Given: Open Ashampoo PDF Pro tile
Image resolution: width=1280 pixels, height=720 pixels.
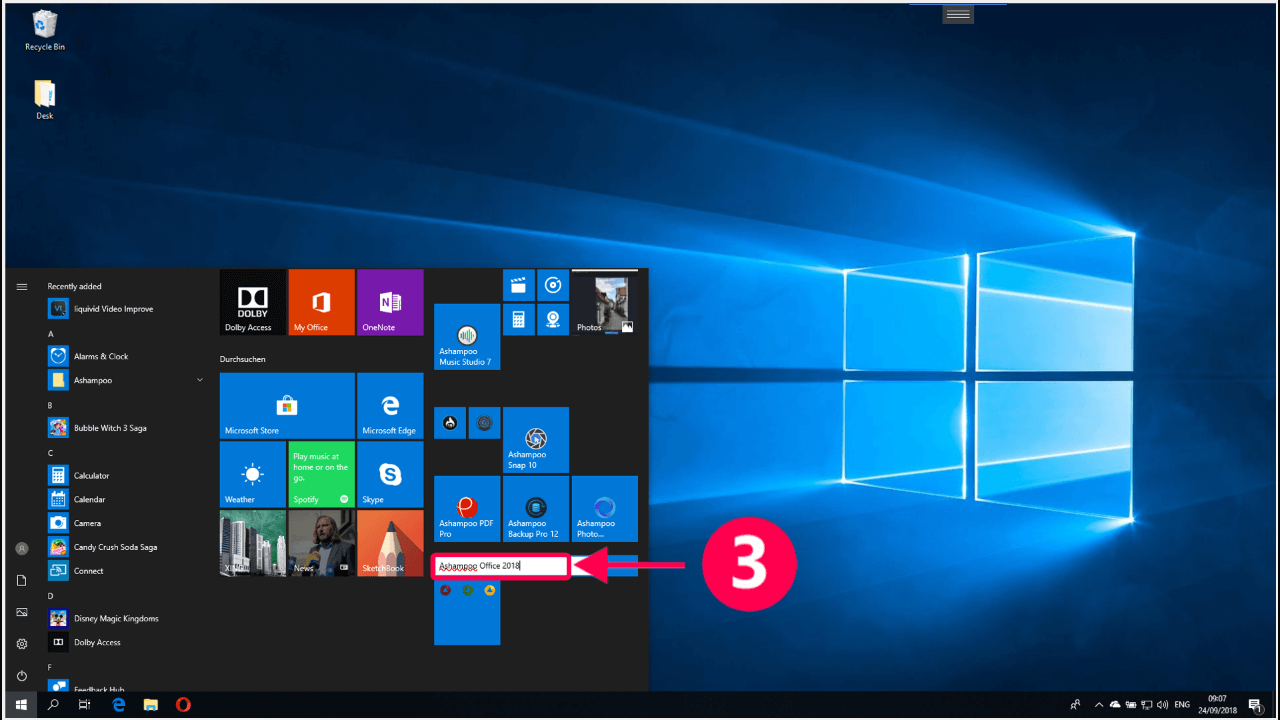Looking at the screenshot, I should [467, 509].
